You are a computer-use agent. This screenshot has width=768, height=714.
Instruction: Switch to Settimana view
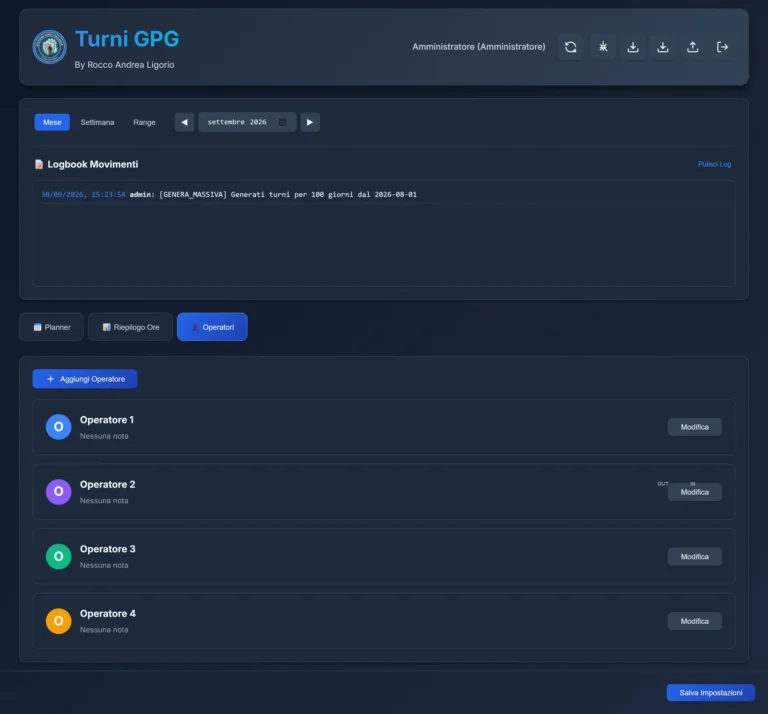[x=97, y=122]
